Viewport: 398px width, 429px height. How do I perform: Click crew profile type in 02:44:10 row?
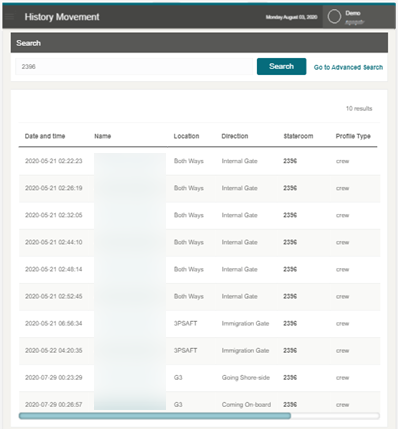(x=342, y=243)
